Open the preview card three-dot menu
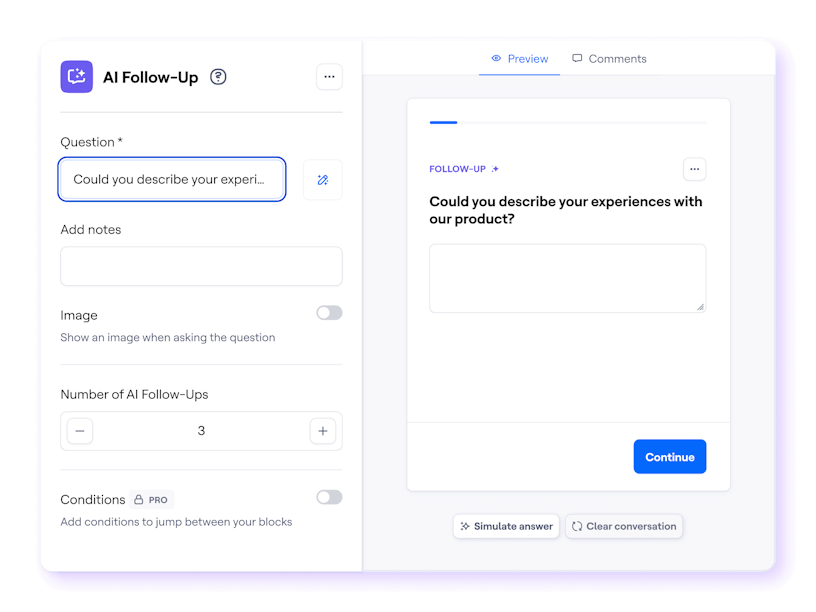Image resolution: width=816 pixels, height=612 pixels. 695,169
